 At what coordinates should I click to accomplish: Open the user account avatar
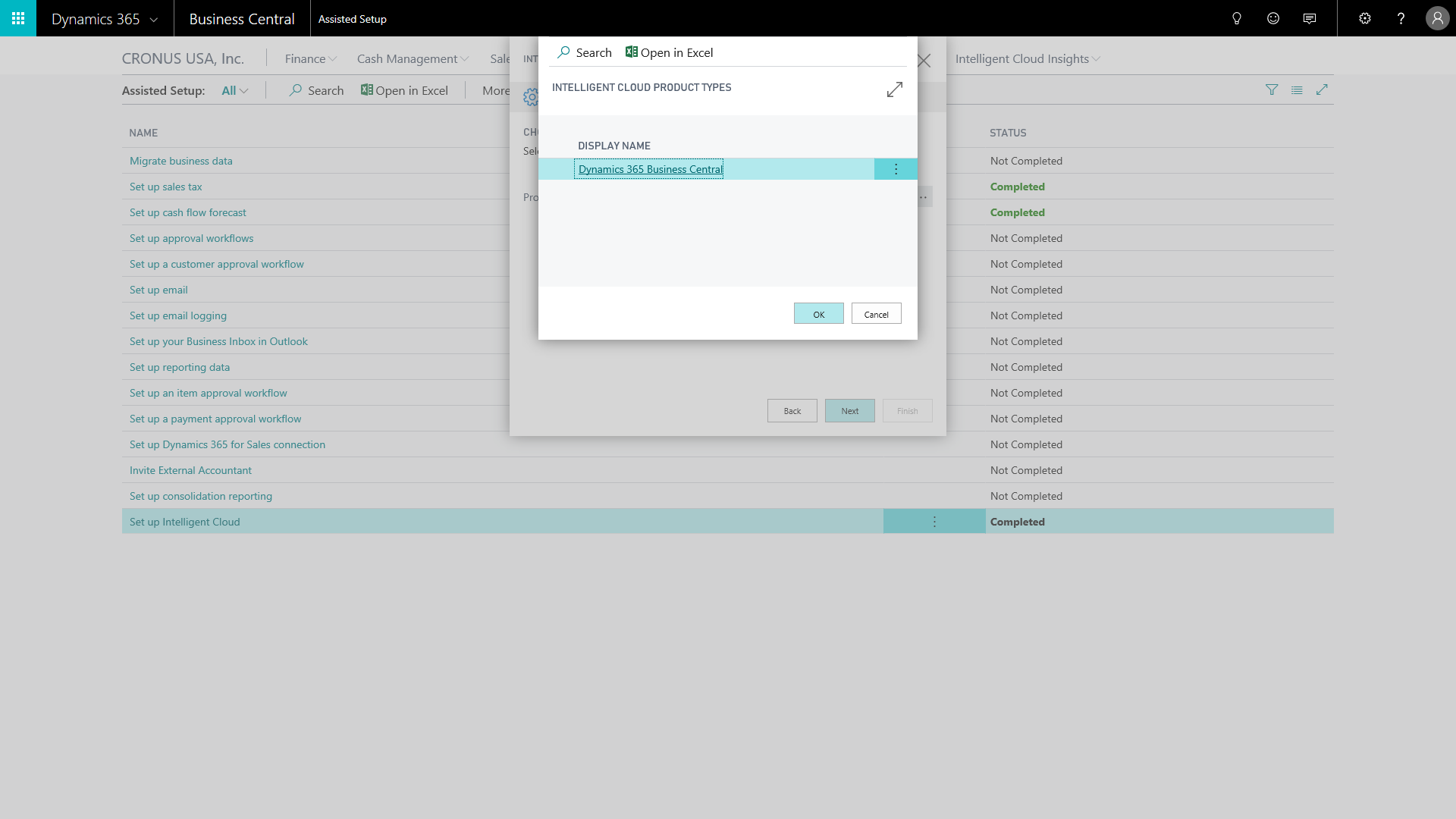(x=1437, y=18)
